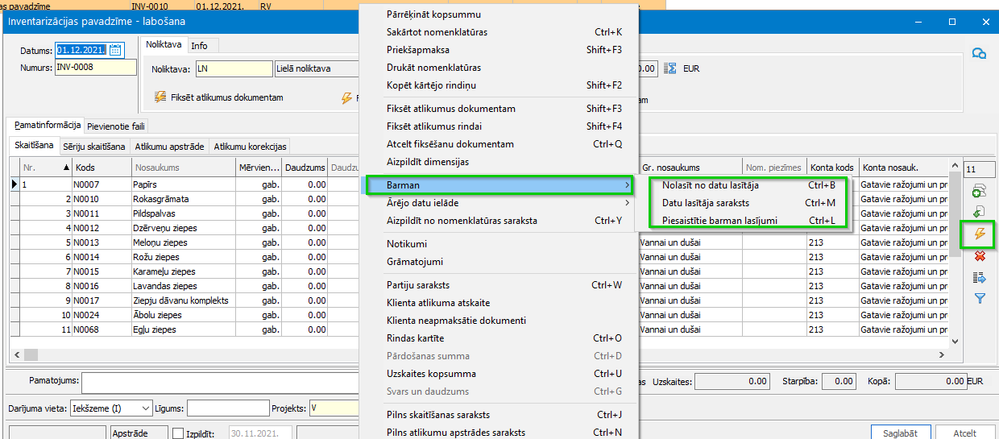Click Drukāt nomenklatūras menu item
Image resolution: width=999 pixels, height=439 pixels.
pyautogui.click(x=498, y=68)
